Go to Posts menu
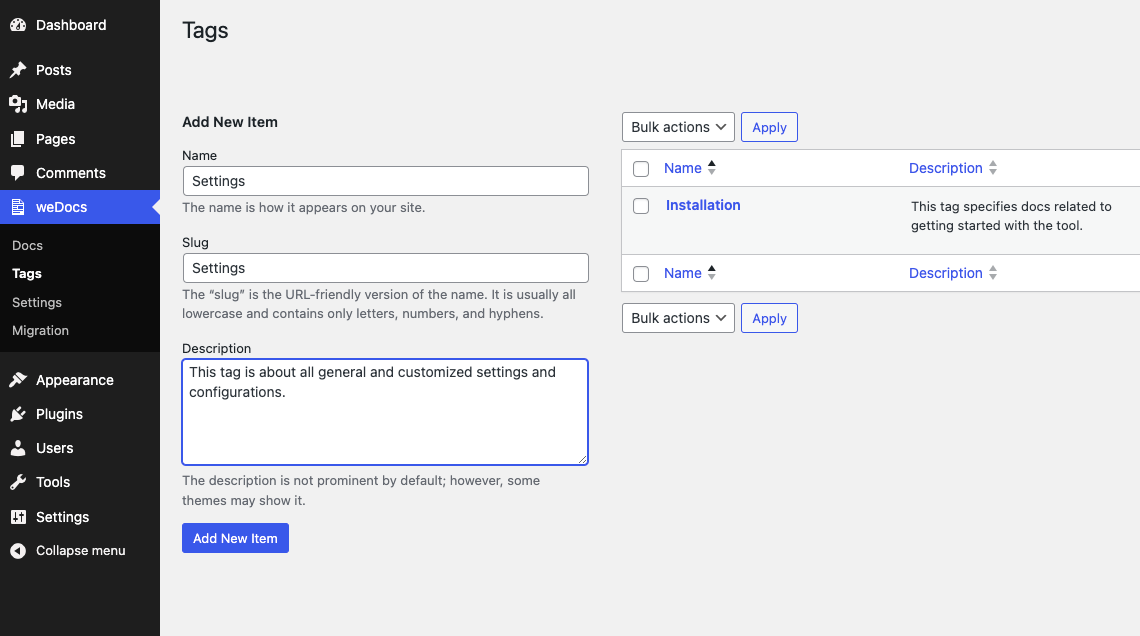 click(x=54, y=70)
